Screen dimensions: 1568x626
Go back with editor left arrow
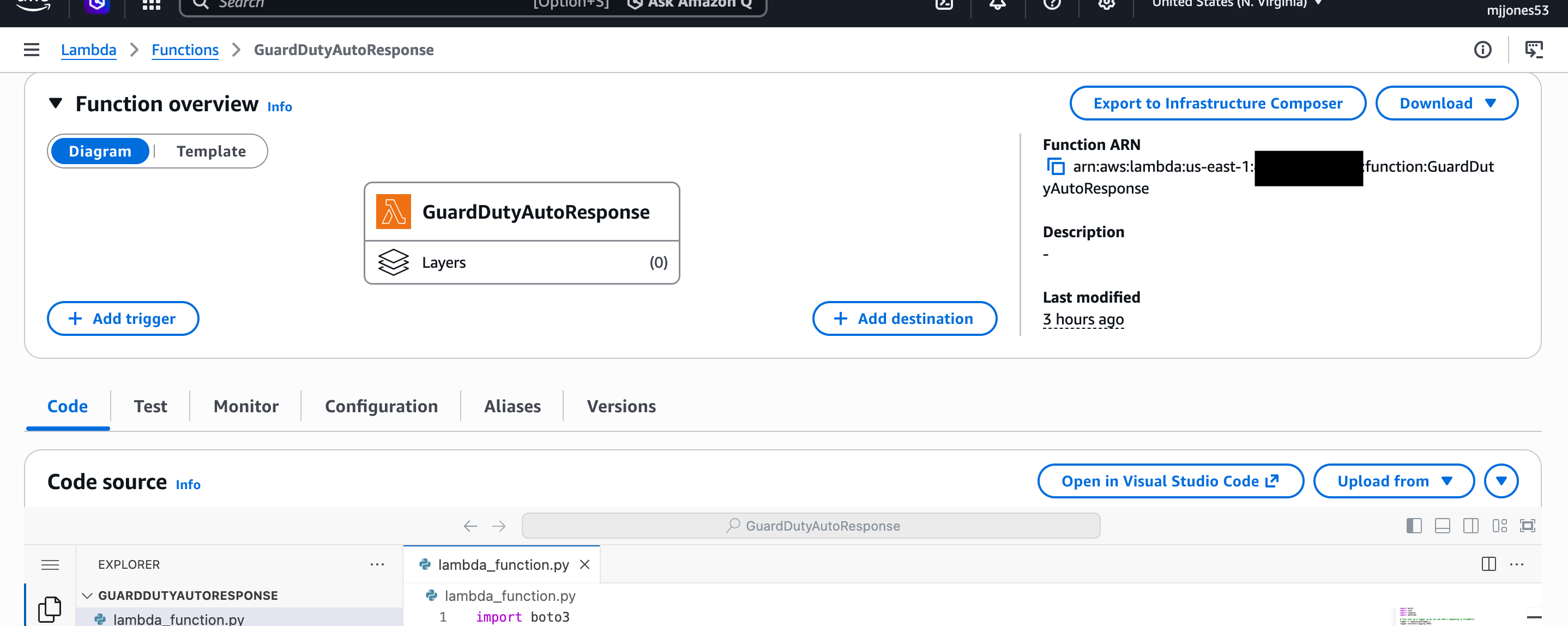pyautogui.click(x=470, y=526)
